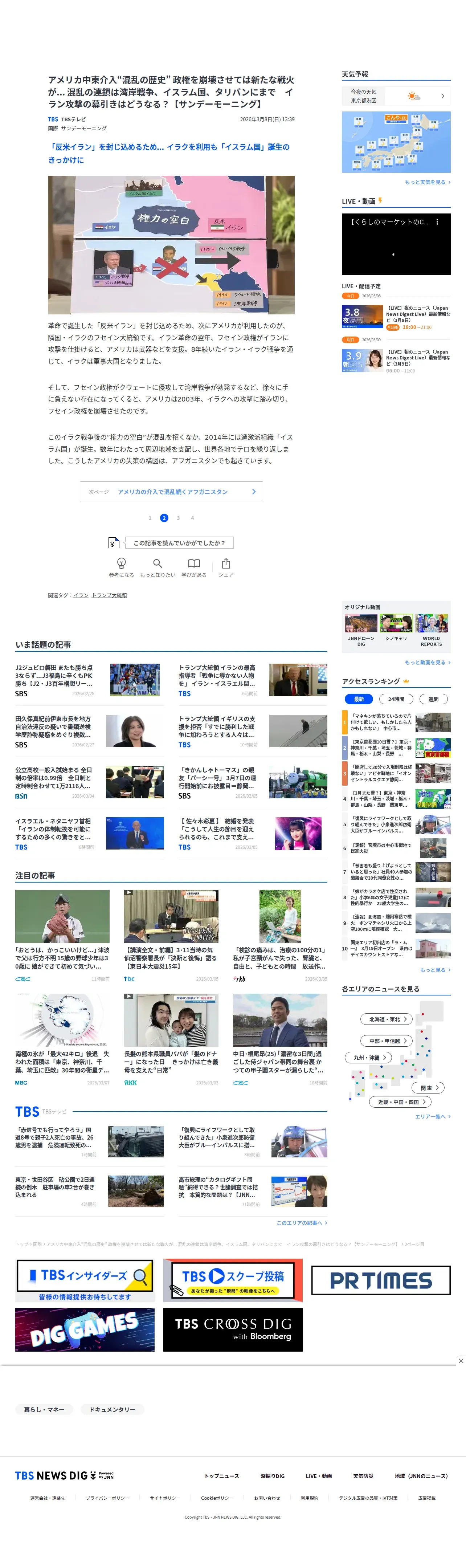Viewport: 466px width, 1568px height.
Task: Go to article page 1
Action: click(150, 518)
